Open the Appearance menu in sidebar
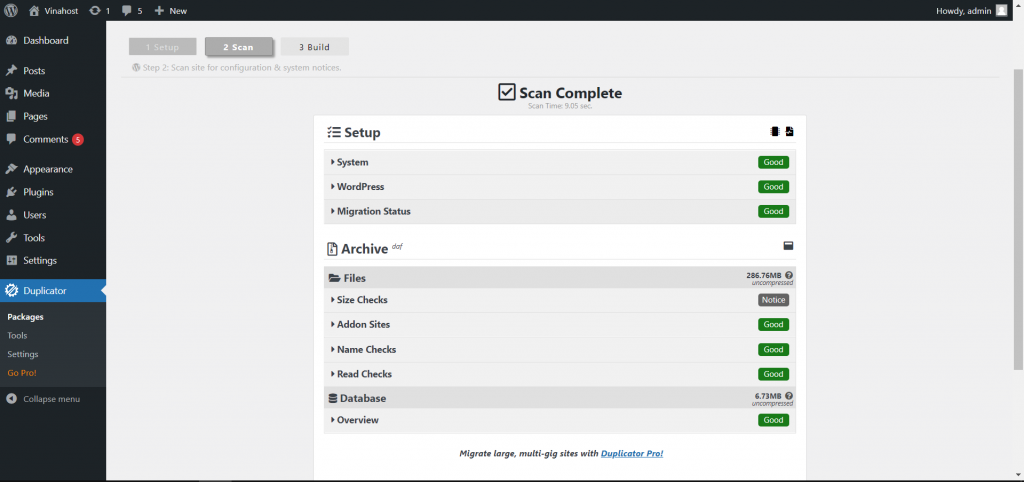 [x=47, y=169]
